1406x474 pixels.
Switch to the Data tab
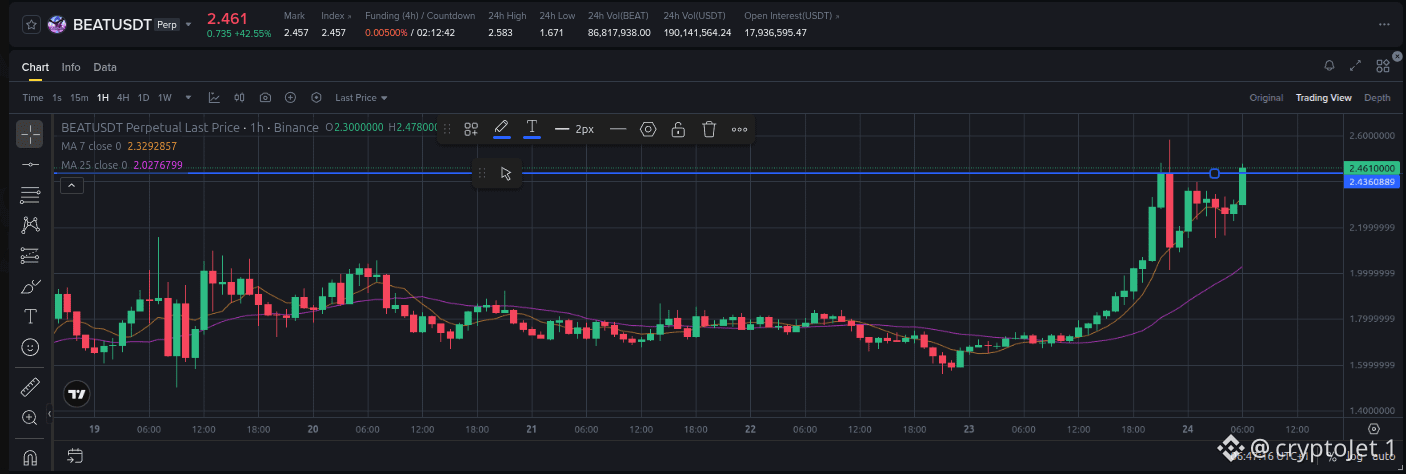pos(105,67)
